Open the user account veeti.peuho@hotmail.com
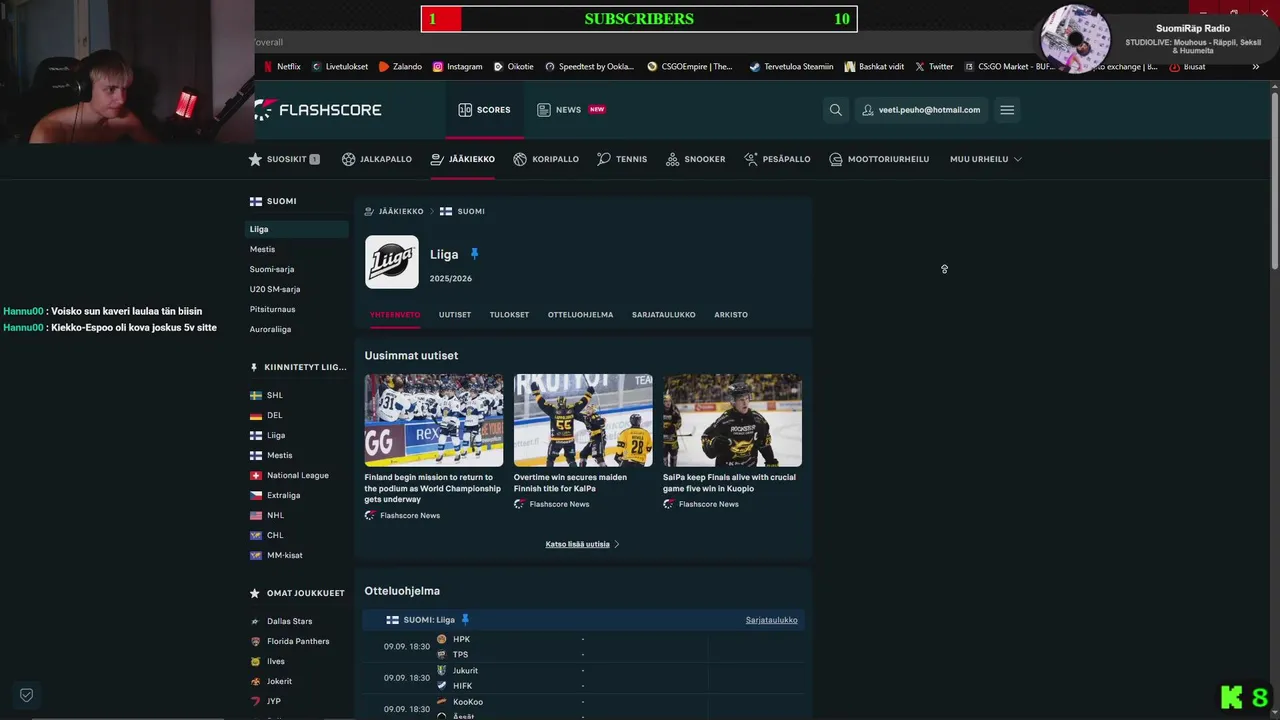The width and height of the screenshot is (1280, 720). click(x=921, y=110)
